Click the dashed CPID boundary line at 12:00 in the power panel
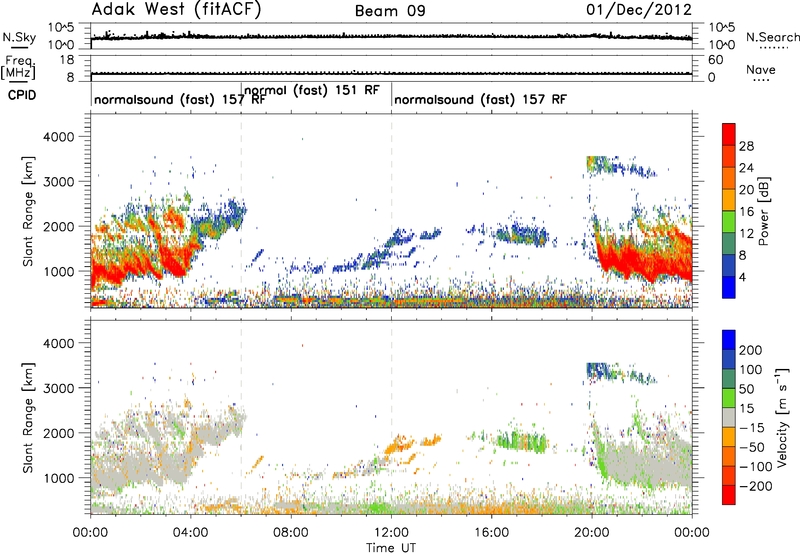 point(392,211)
